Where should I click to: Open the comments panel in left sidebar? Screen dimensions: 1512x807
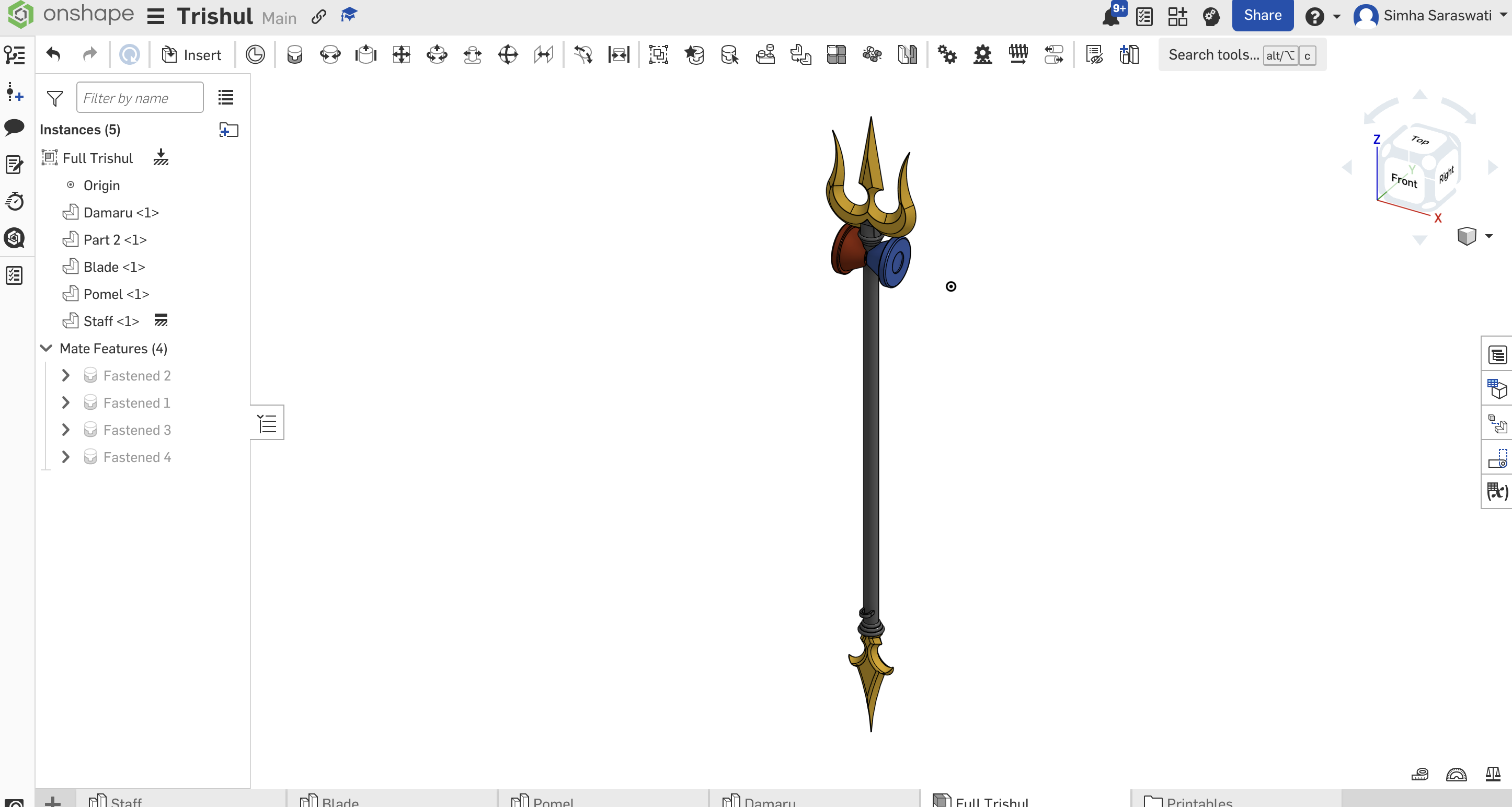[x=15, y=128]
